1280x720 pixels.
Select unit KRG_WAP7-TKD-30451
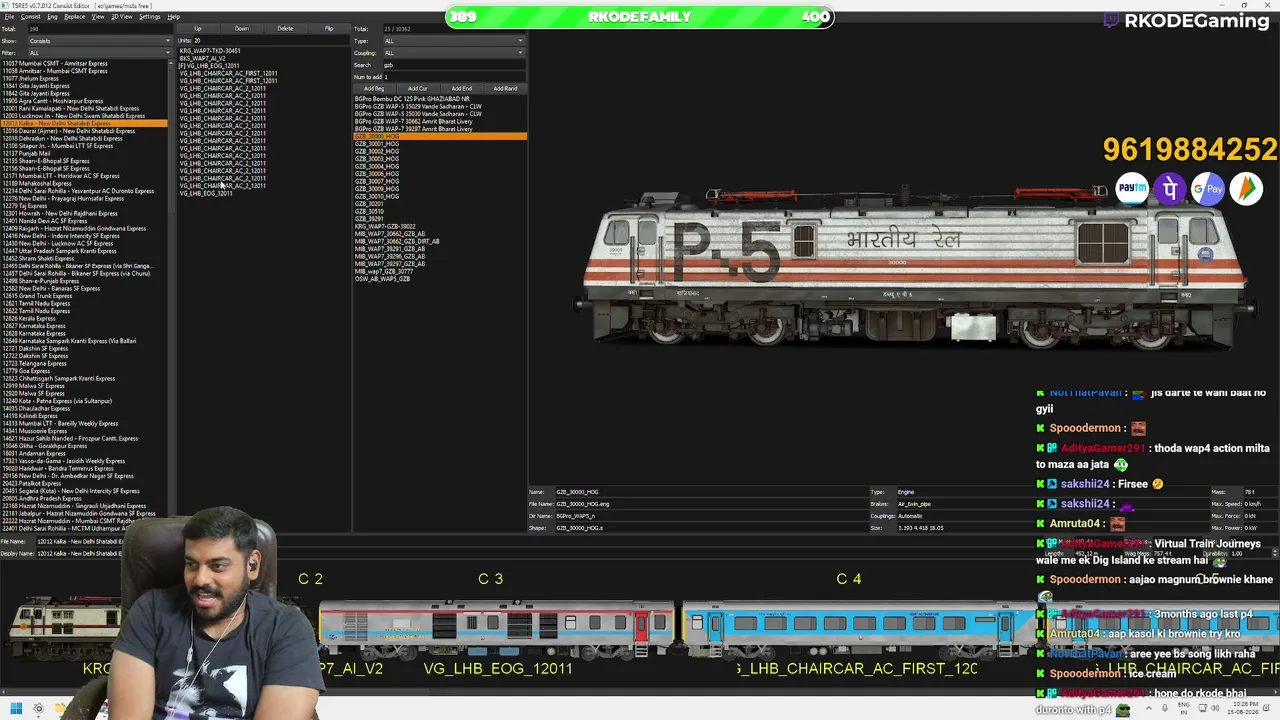tap(264, 51)
